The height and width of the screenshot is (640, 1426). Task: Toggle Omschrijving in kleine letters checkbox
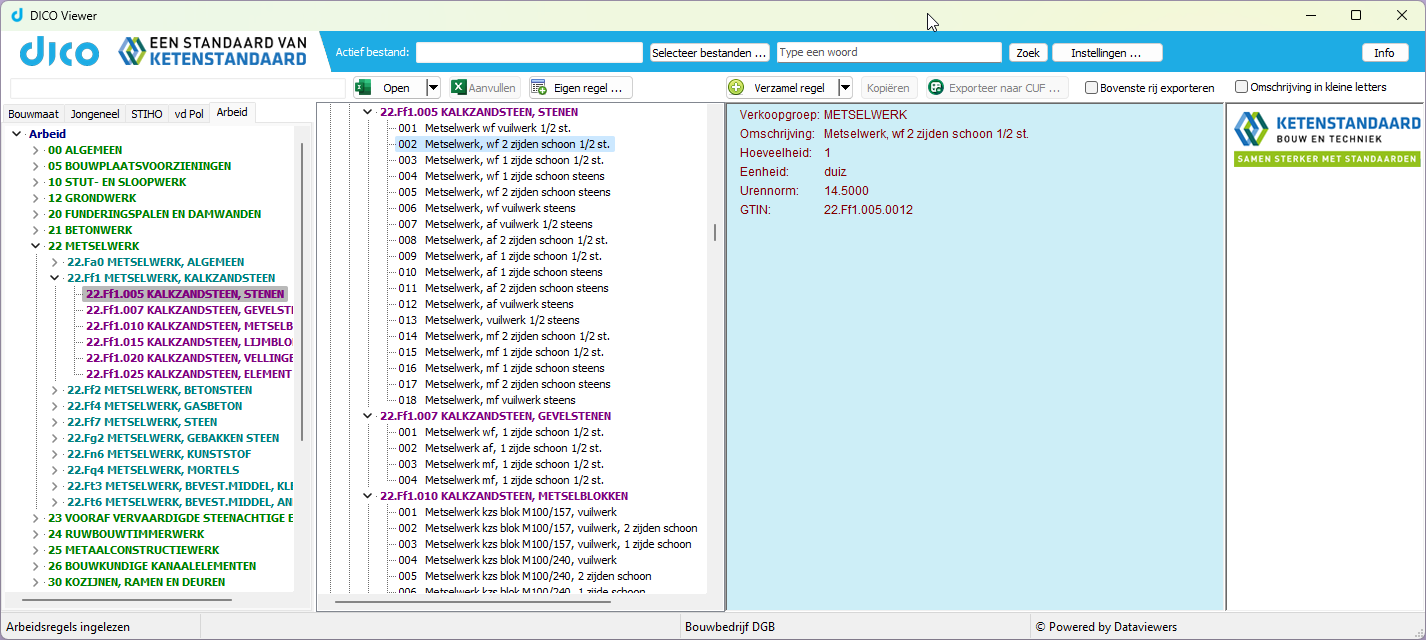coord(1241,87)
